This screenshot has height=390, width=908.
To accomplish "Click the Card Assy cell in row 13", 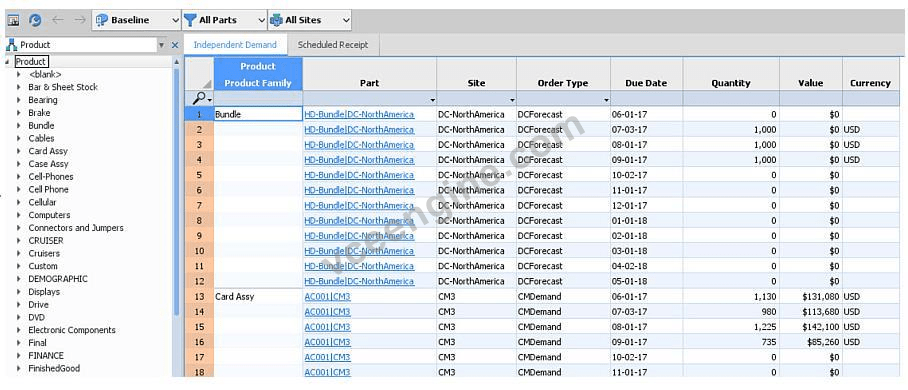I will (258, 296).
